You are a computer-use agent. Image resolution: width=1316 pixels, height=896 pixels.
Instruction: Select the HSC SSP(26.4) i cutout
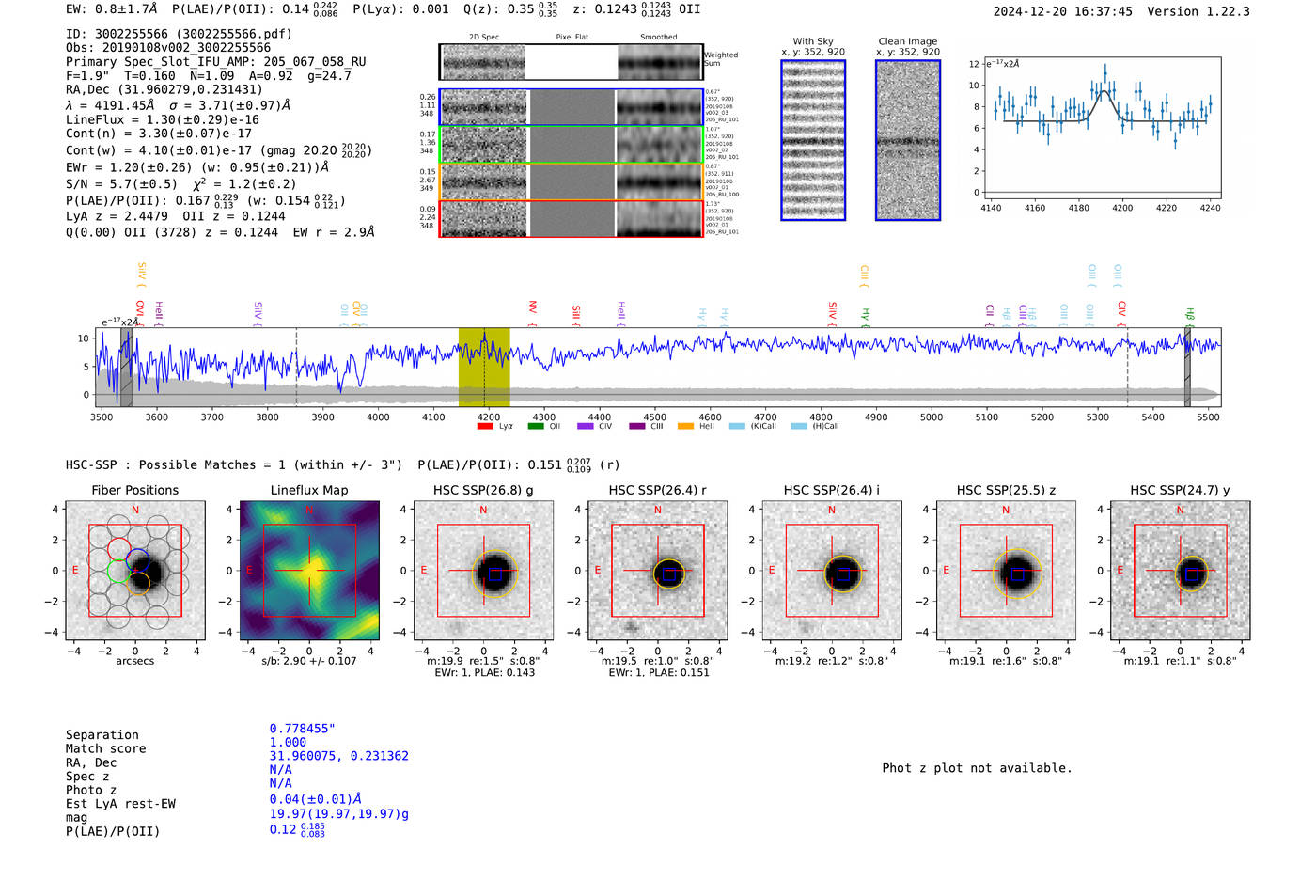coord(832,571)
